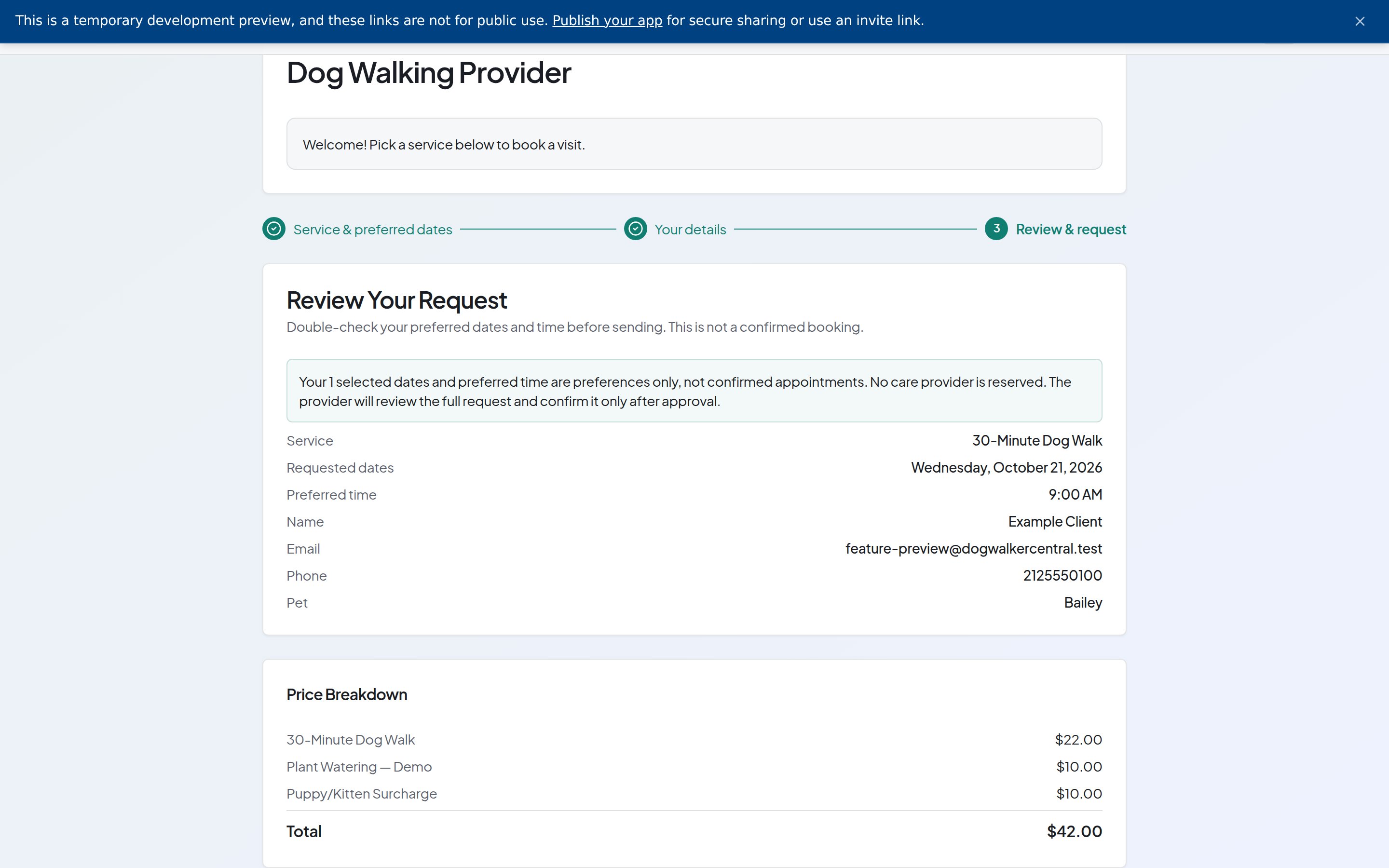Click the double-check subtitle text
Viewport: 1389px width, 868px height.
point(574,327)
